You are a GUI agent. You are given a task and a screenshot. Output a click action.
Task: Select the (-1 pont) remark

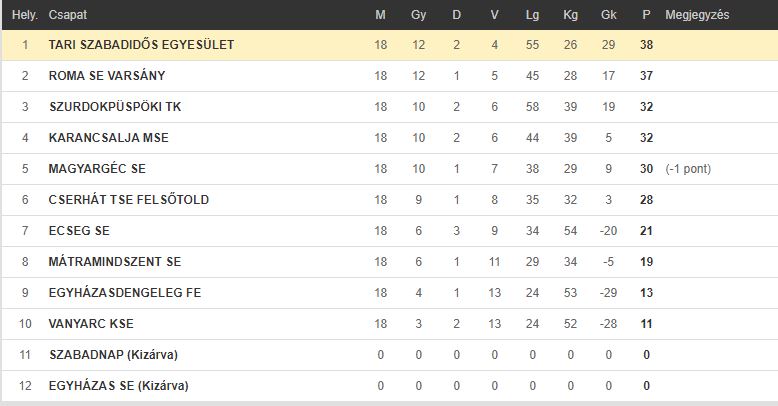(x=688, y=169)
